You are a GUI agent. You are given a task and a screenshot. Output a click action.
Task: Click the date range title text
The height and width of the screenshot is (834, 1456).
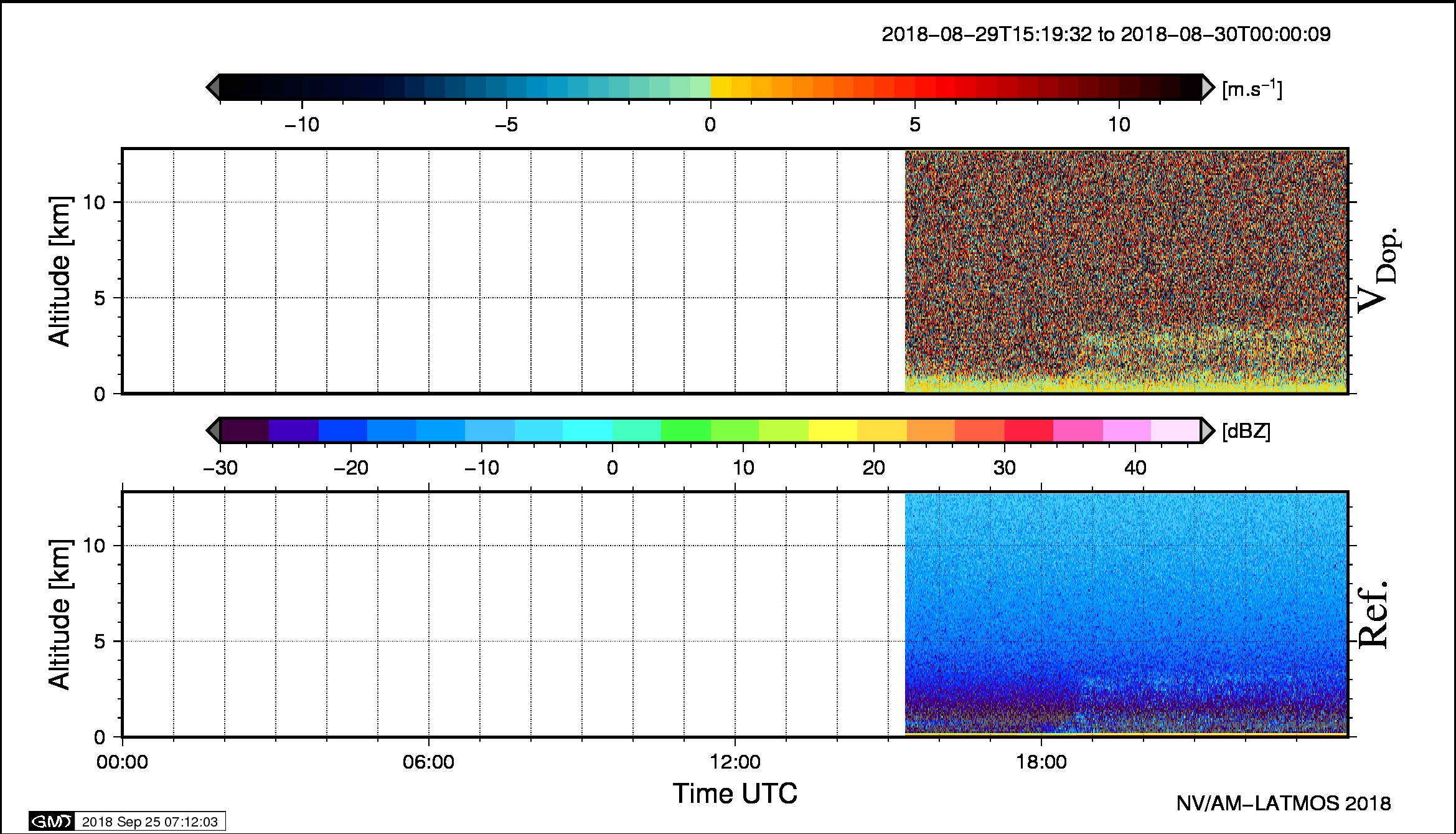(x=1106, y=34)
